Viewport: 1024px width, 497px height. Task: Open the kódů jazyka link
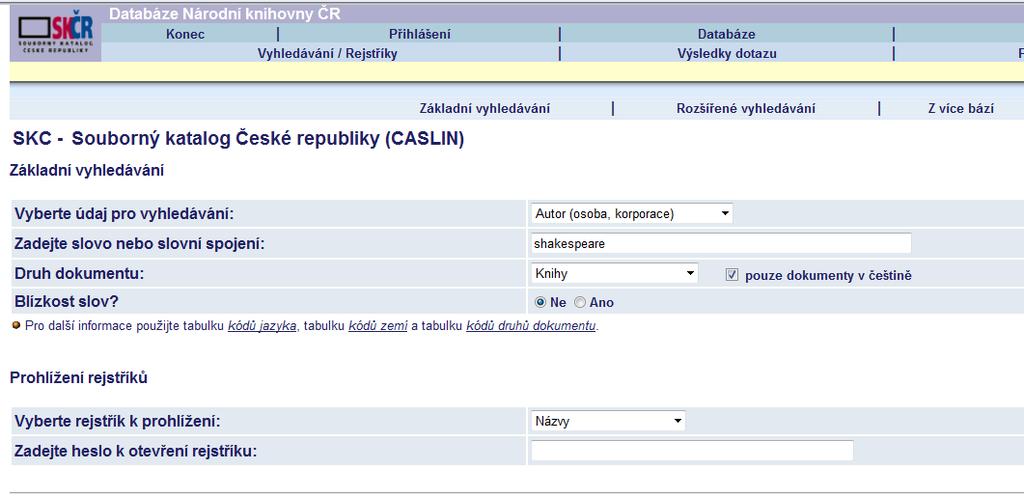click(262, 326)
